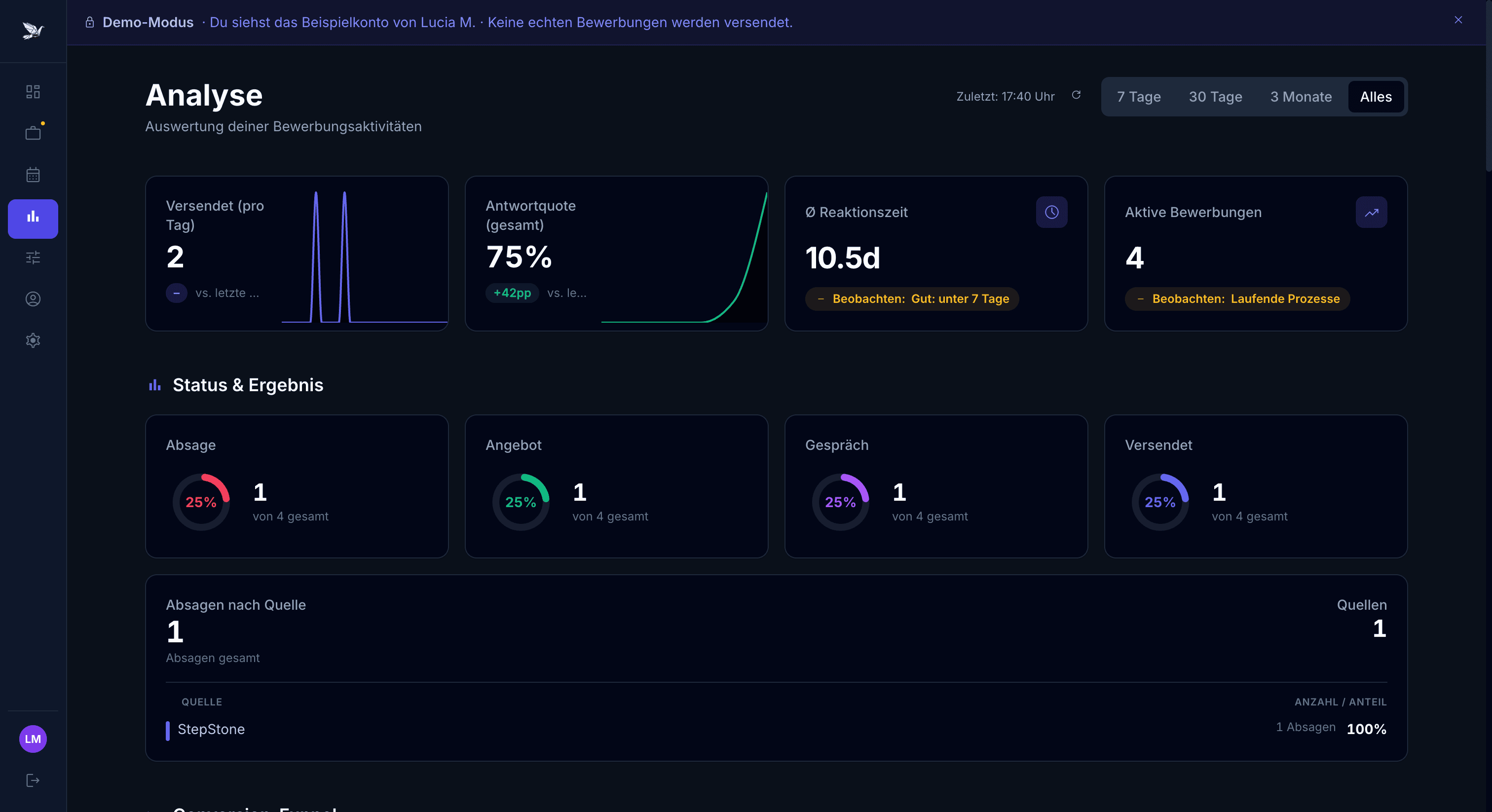Click the LM user avatar
Image resolution: width=1492 pixels, height=812 pixels.
(x=33, y=738)
